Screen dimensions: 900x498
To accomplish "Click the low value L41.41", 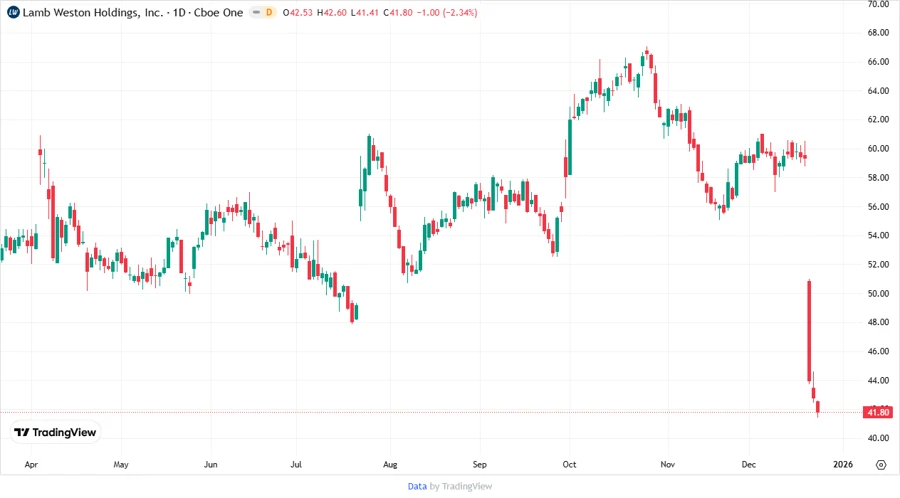I will [364, 13].
